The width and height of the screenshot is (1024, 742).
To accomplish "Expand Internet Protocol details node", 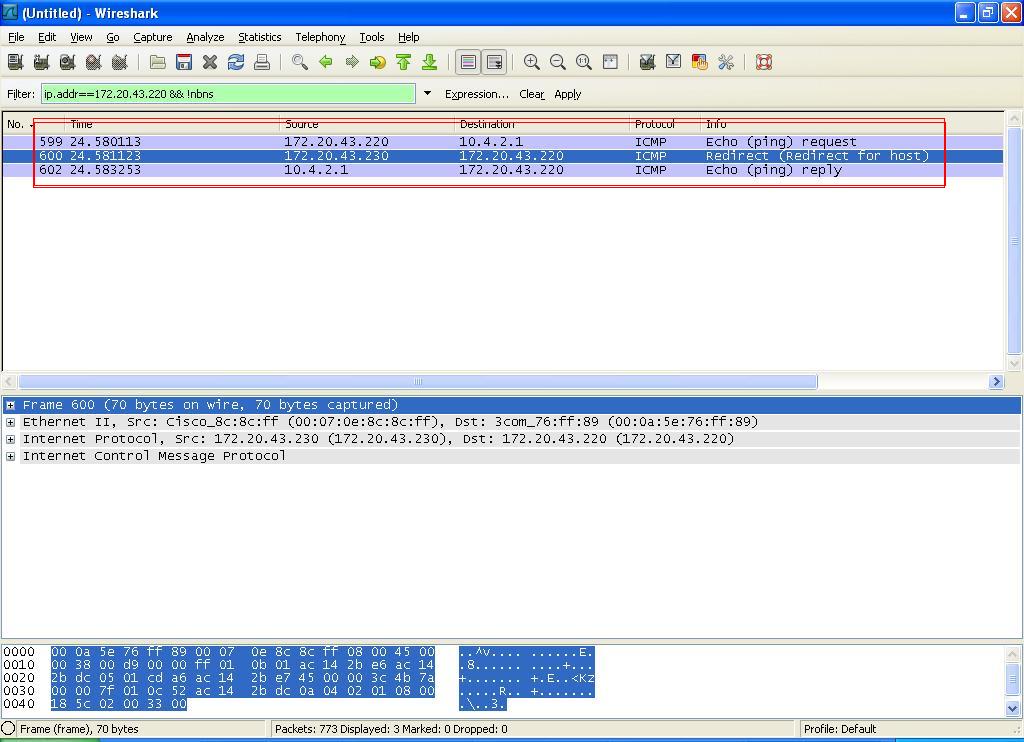I will tap(10, 440).
